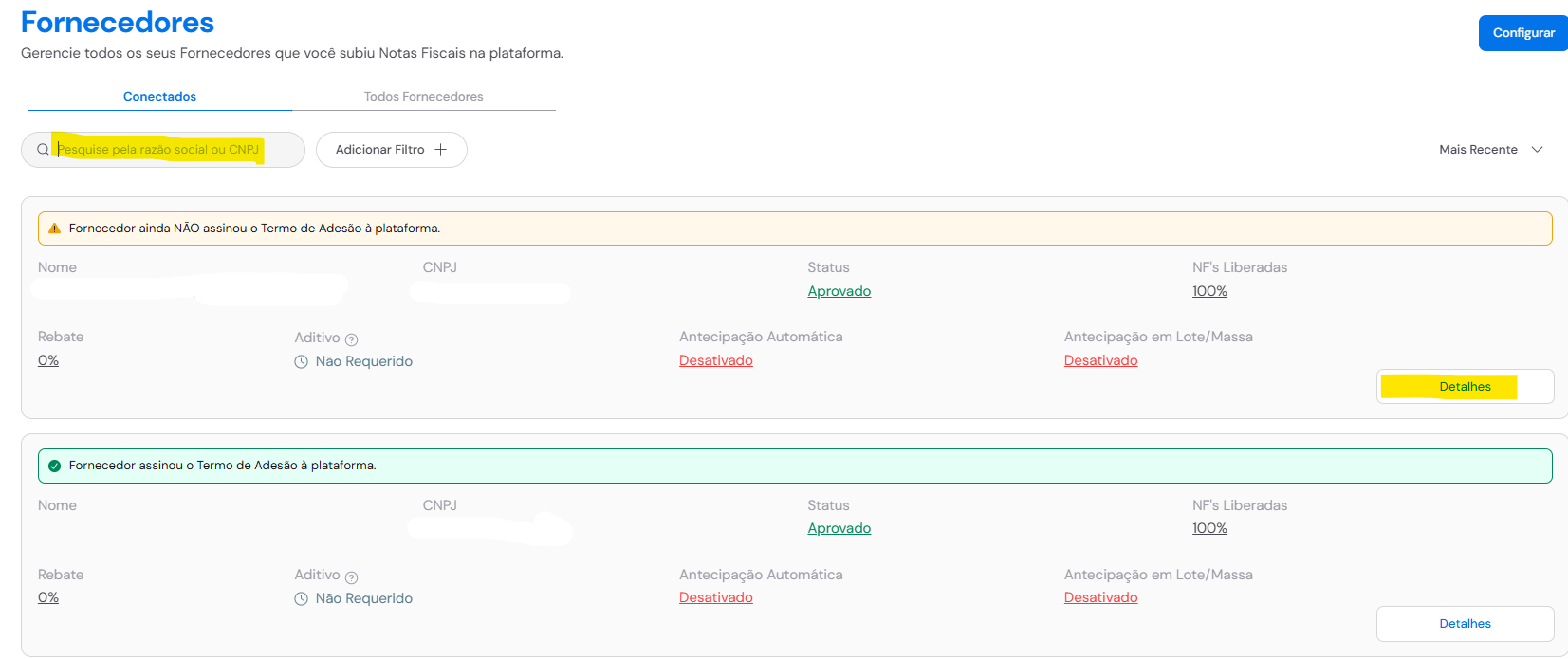Image resolution: width=1568 pixels, height=659 pixels.
Task: Click the Aditivo help icon in first card
Action: [x=351, y=339]
